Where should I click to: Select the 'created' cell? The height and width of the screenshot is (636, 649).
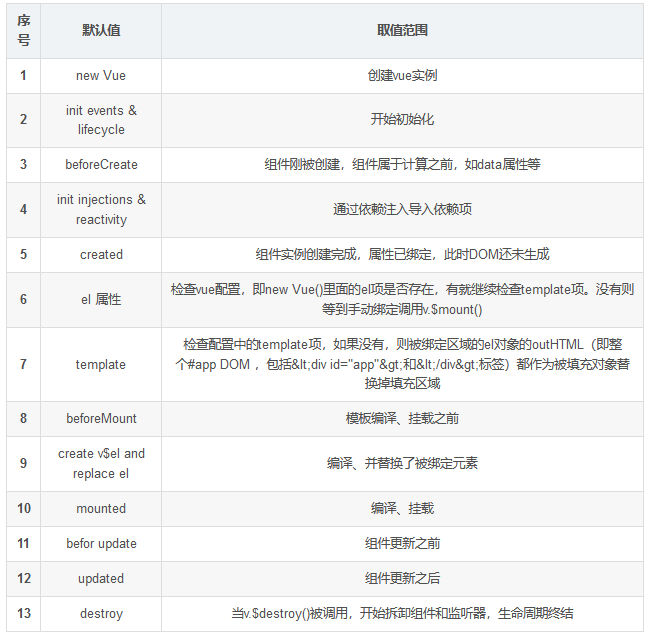[101, 254]
